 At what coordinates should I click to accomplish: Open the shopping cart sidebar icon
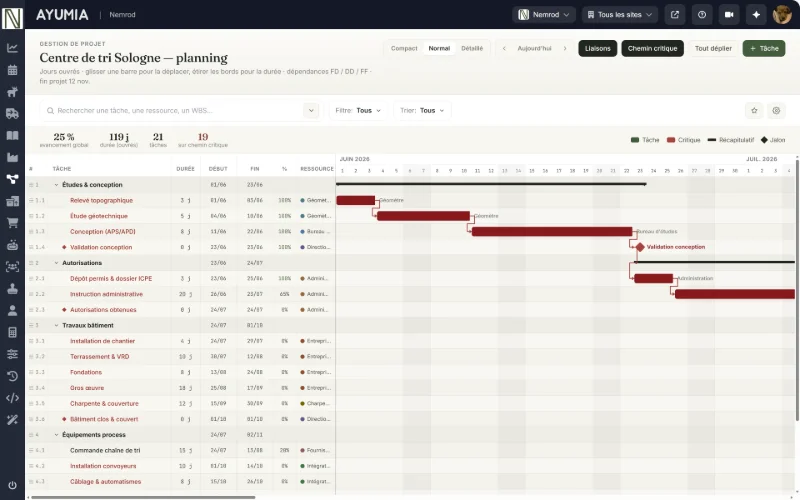tap(12, 223)
